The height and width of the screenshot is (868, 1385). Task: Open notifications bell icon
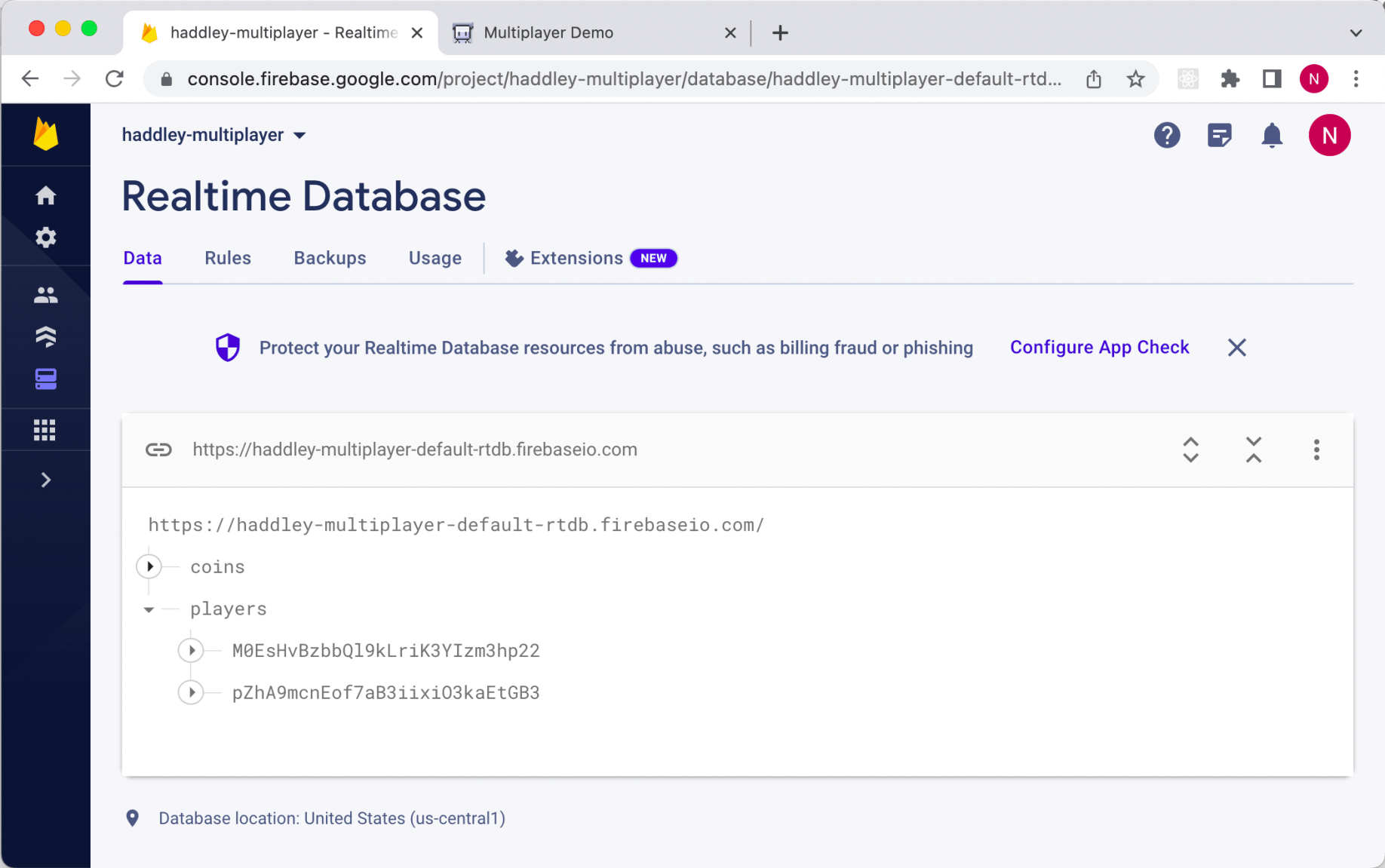1272,136
